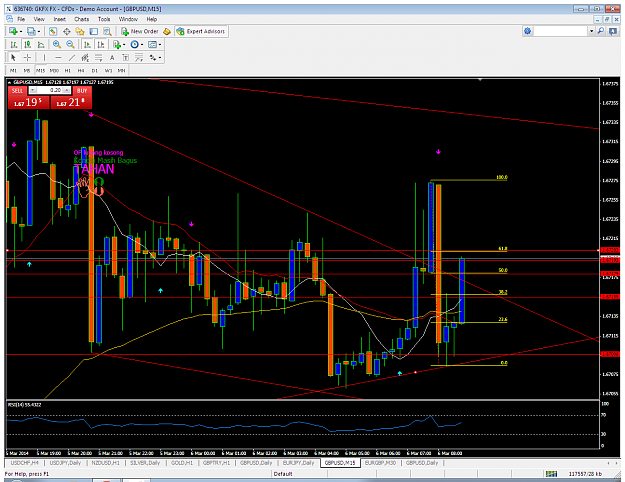The width and height of the screenshot is (625, 482).
Task: Switch chart to Line Chart mode
Action: pos(41,44)
